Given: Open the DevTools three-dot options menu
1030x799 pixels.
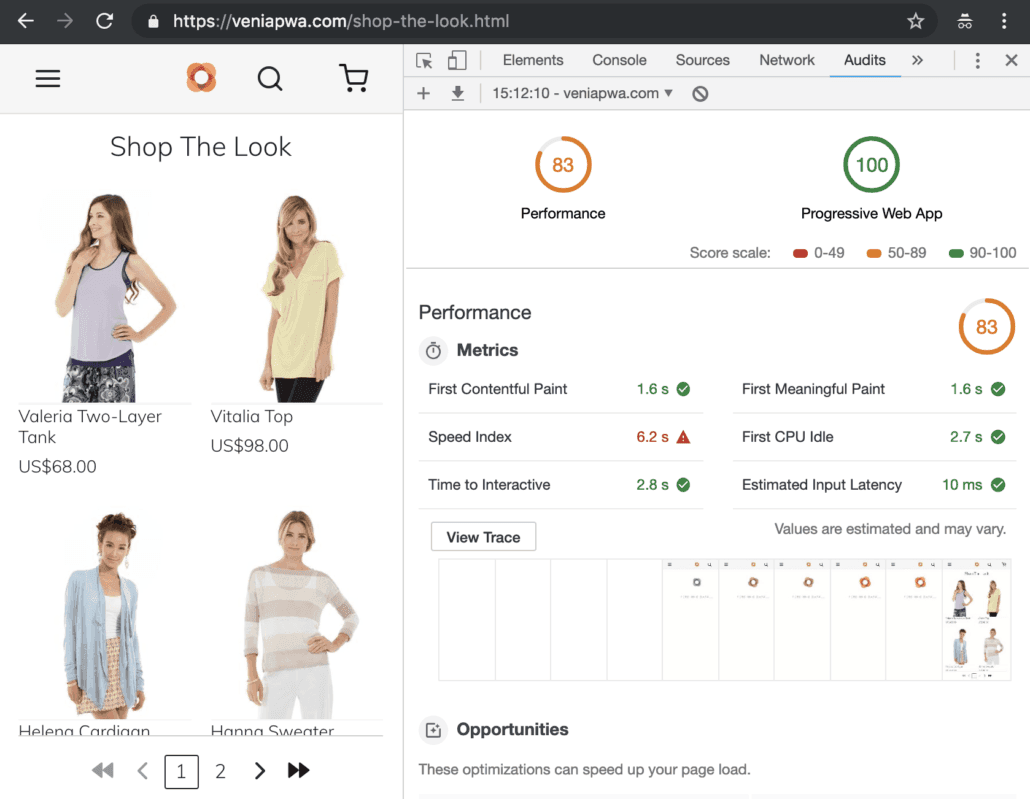Looking at the screenshot, I should coord(978,60).
